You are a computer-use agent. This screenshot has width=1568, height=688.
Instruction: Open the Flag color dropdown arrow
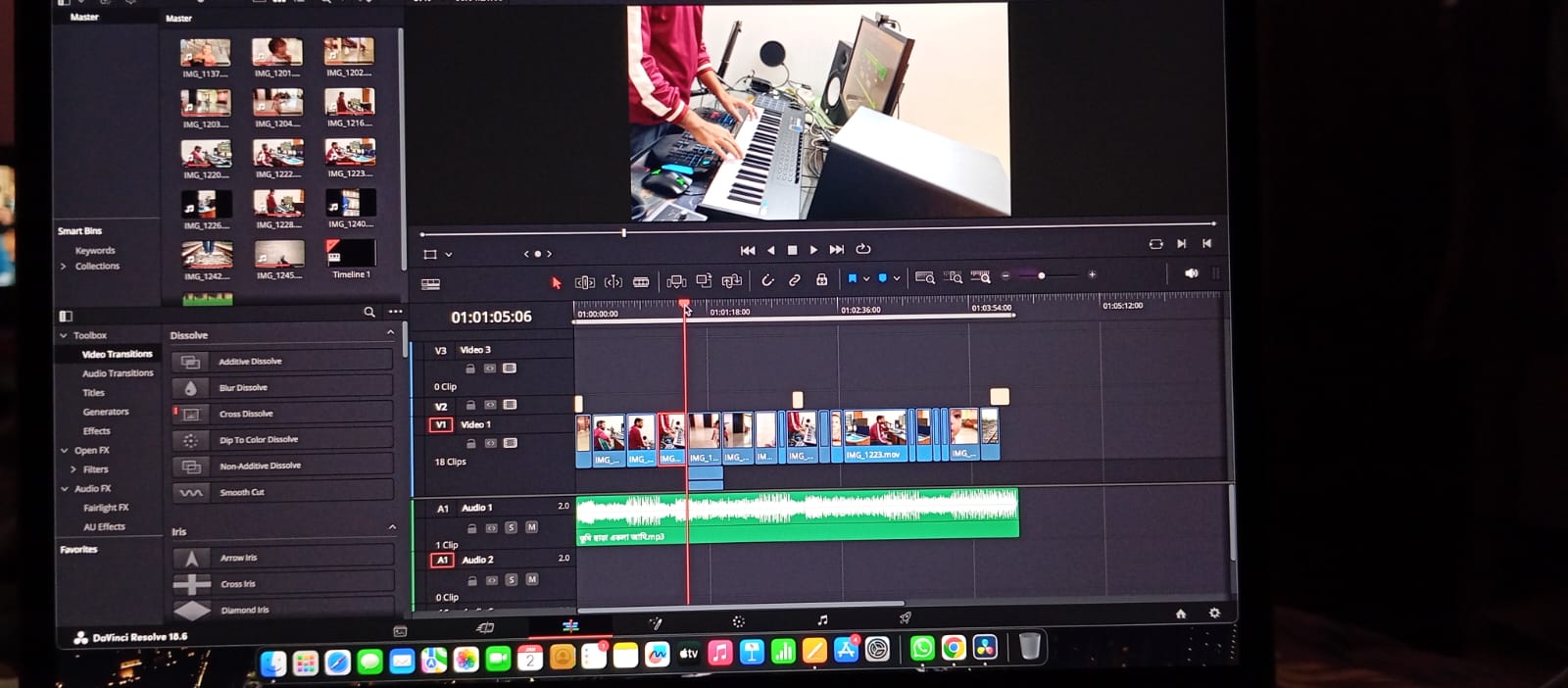point(866,279)
